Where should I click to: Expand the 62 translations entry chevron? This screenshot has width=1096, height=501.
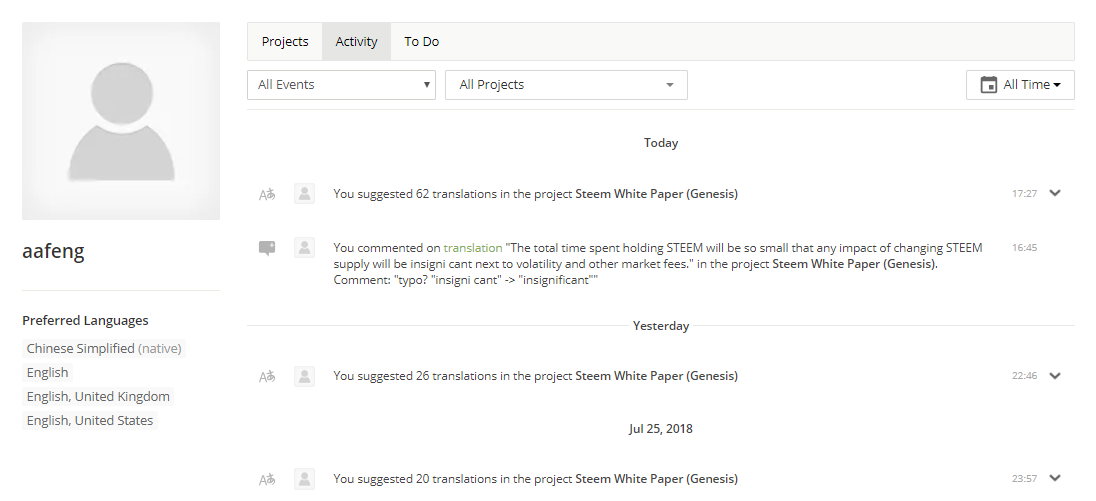click(1055, 194)
